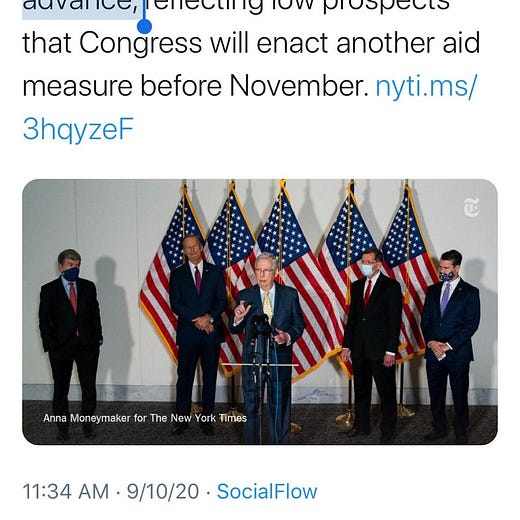Tap the tall man with maroon tie
The width and height of the screenshot is (520, 520).
[x=197, y=333]
